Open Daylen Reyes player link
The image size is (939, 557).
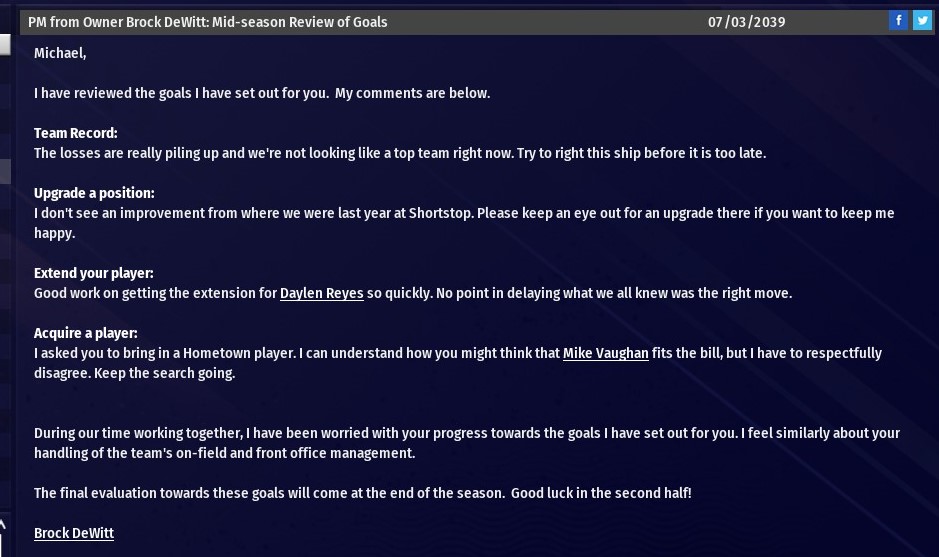point(321,293)
